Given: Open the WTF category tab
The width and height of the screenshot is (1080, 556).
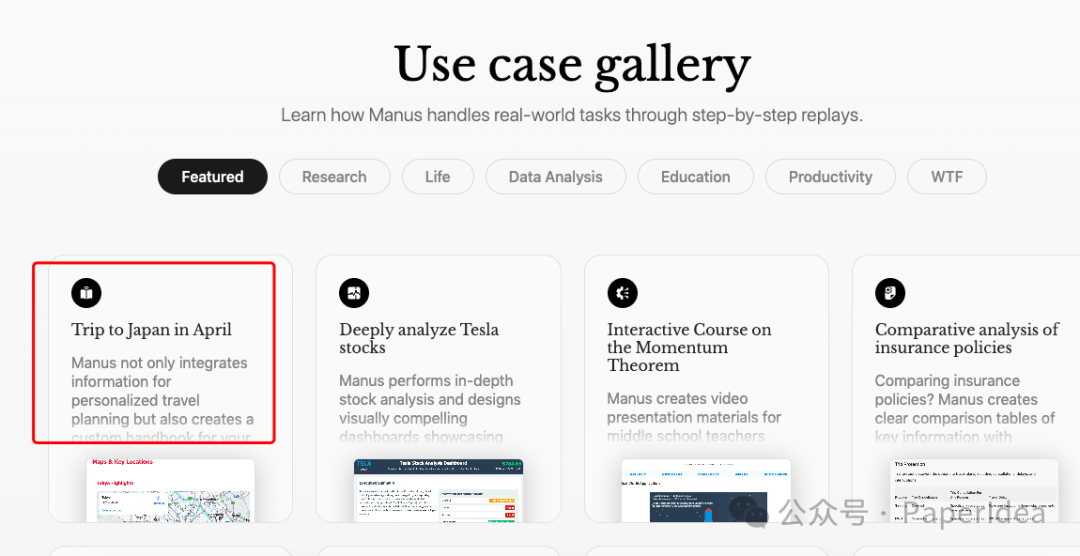Looking at the screenshot, I should click(x=946, y=177).
